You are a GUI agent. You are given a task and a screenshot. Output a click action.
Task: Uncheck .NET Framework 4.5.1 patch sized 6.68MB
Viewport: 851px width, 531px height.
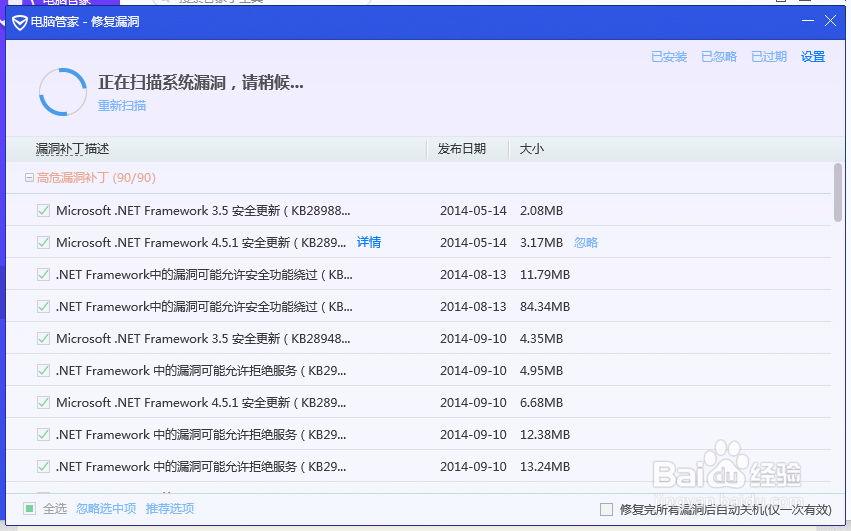coord(43,403)
